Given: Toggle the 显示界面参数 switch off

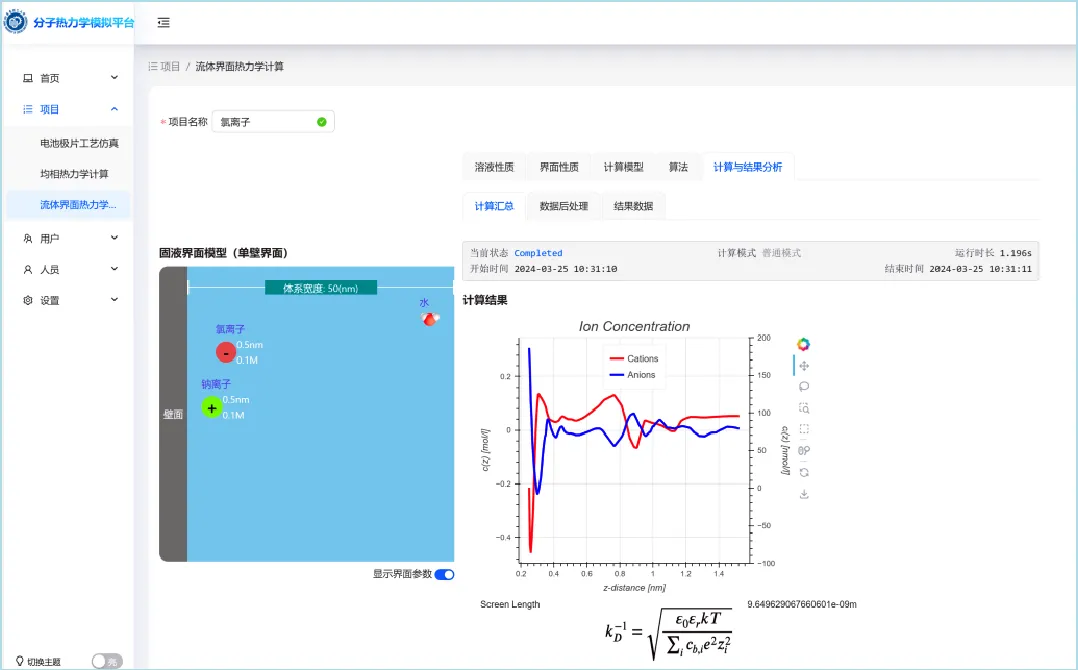Looking at the screenshot, I should (444, 574).
